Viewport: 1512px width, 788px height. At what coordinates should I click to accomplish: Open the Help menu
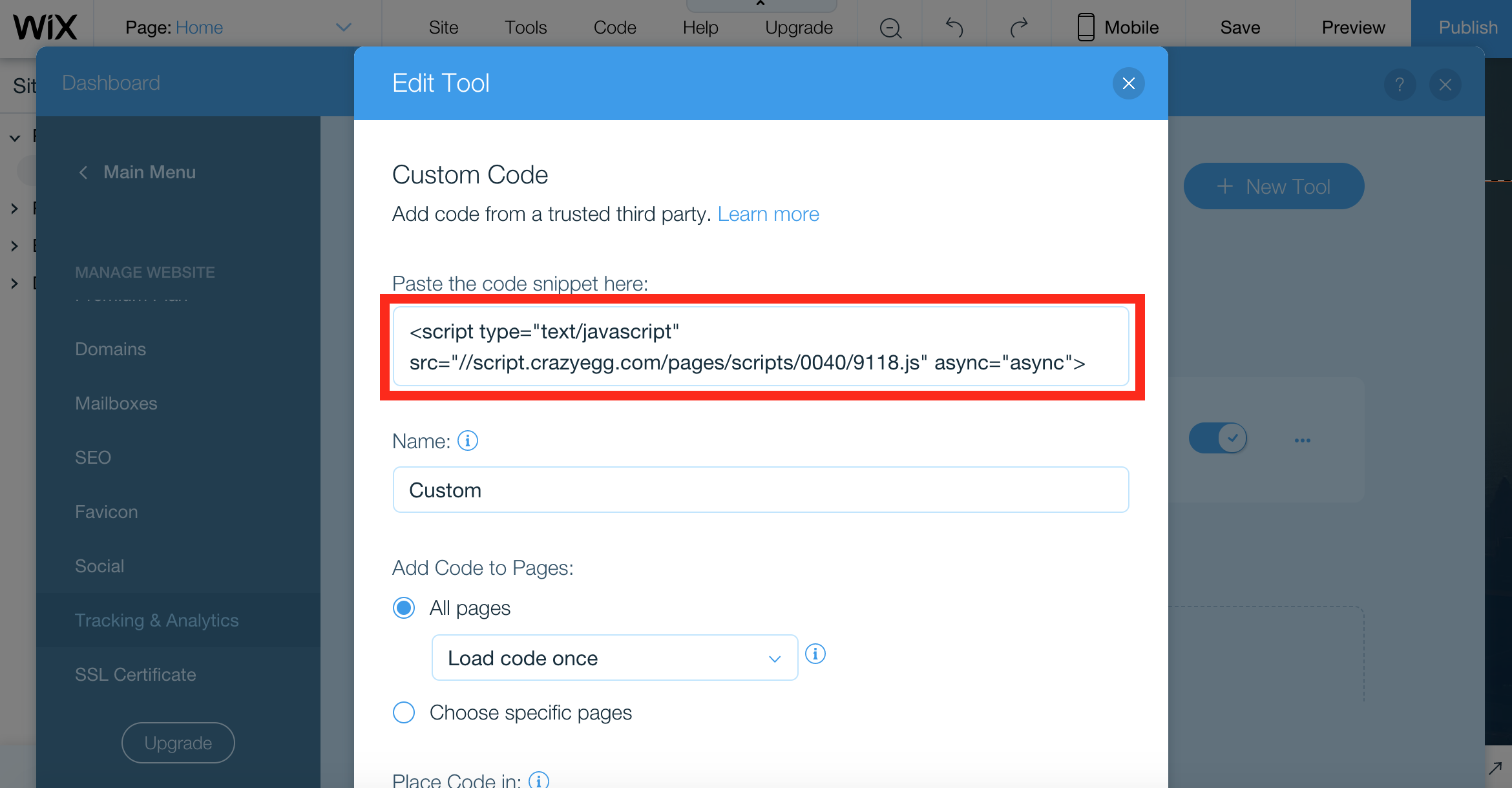point(700,27)
